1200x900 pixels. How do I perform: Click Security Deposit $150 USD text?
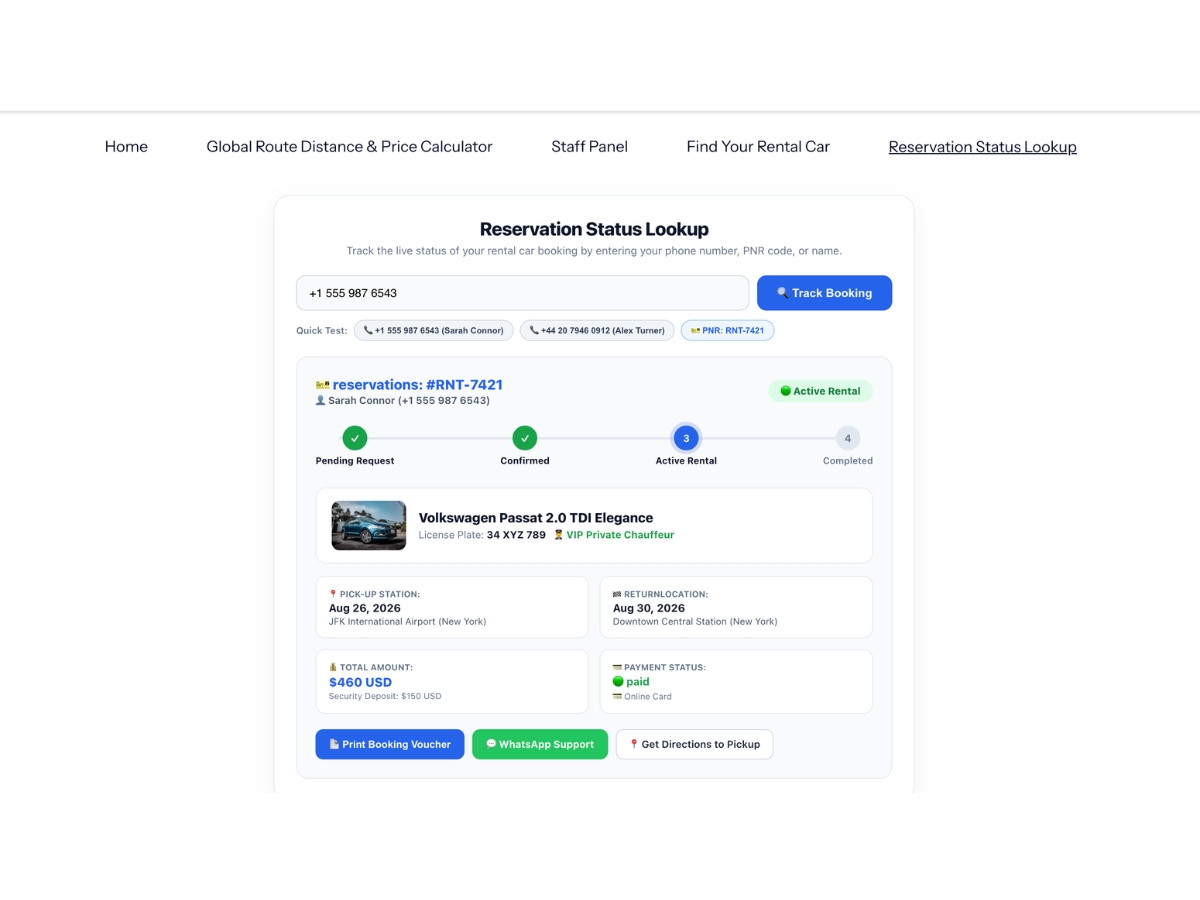(385, 696)
